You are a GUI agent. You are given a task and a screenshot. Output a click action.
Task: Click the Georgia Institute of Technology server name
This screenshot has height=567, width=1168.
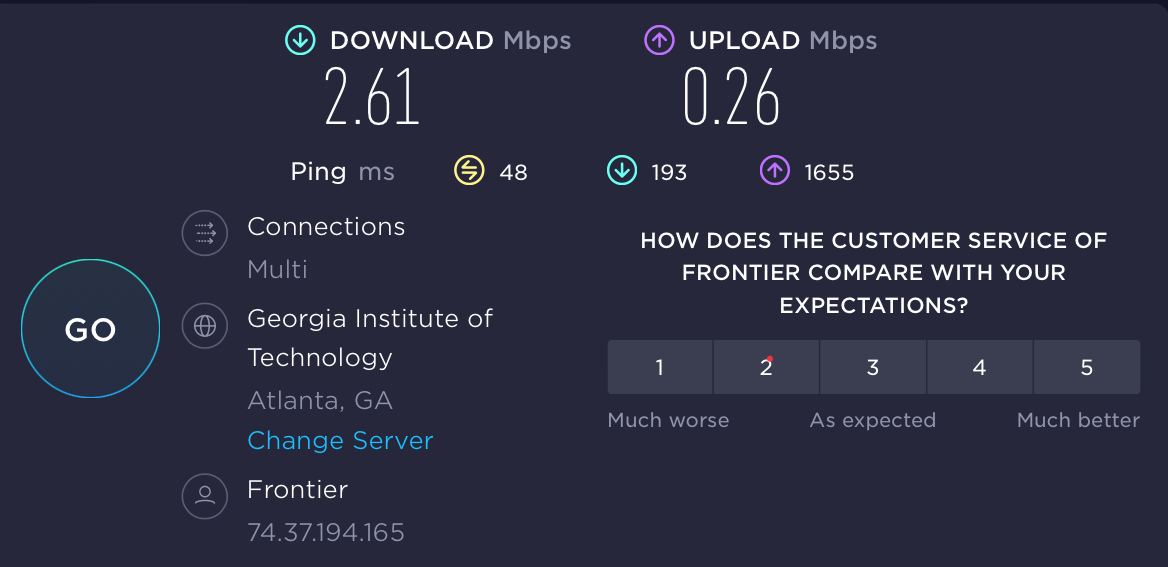click(x=369, y=337)
